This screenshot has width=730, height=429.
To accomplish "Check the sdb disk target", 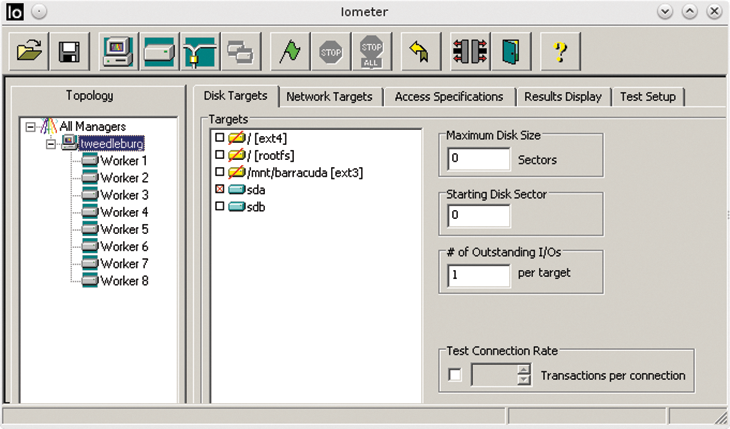I will click(x=220, y=206).
